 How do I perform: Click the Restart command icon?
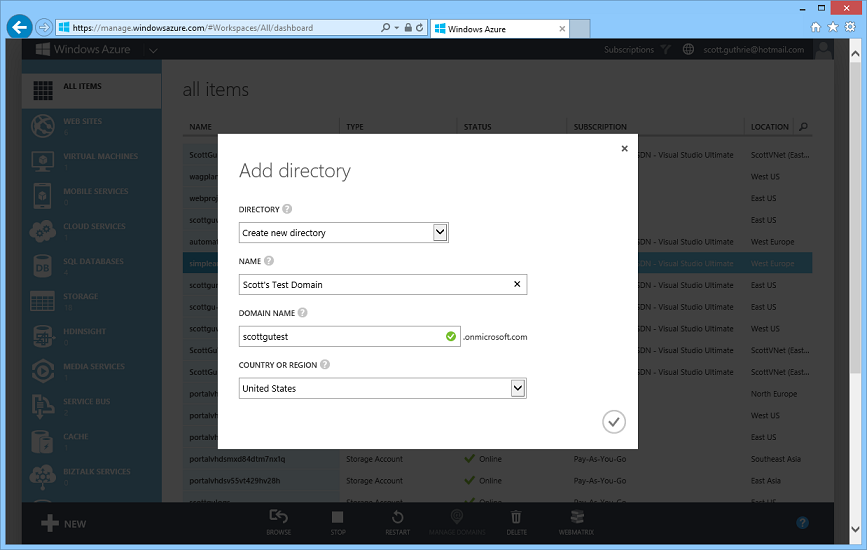(398, 517)
